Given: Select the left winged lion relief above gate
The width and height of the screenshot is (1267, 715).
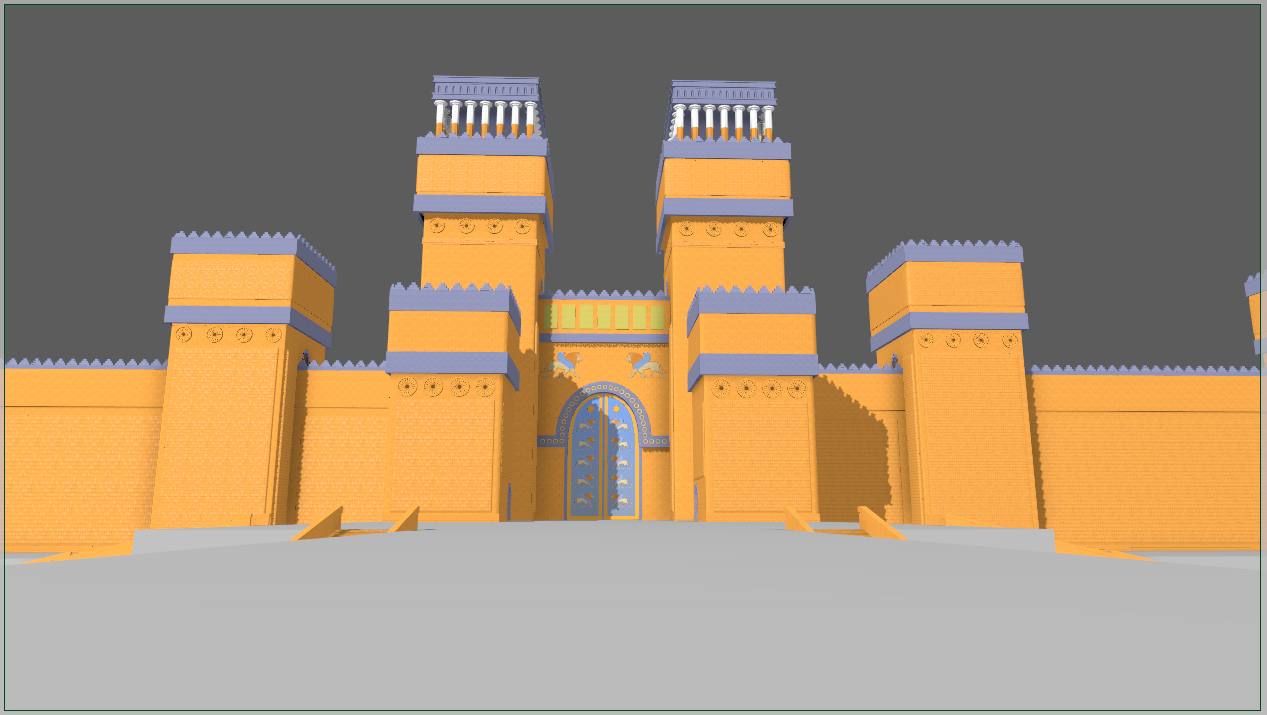Looking at the screenshot, I should coord(562,364).
